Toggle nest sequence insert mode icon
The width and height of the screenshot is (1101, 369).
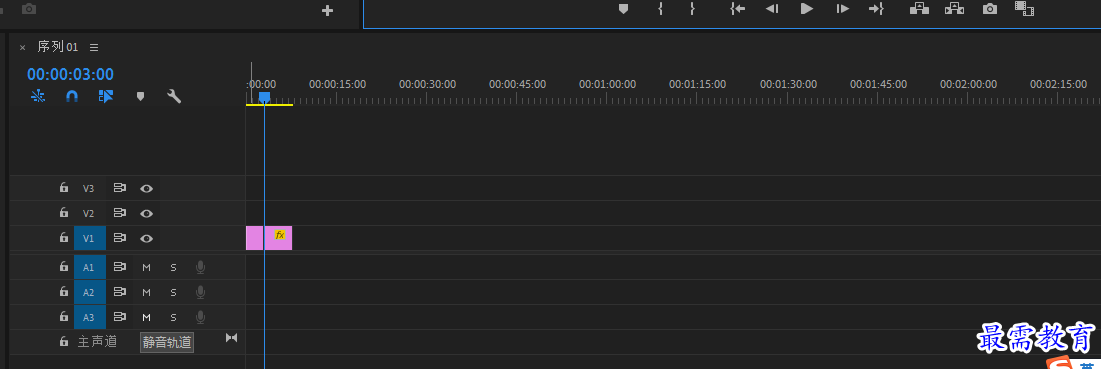coord(38,96)
